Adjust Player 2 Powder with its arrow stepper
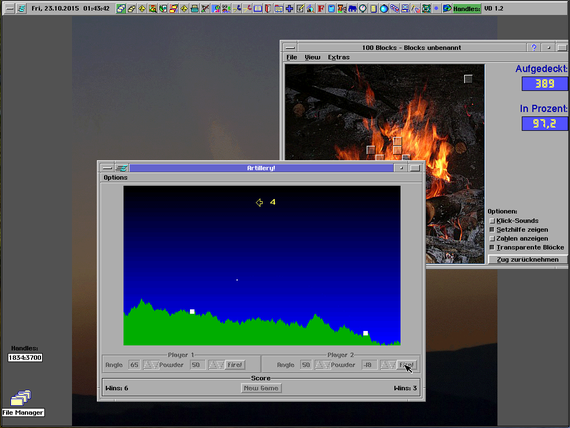Image resolution: width=570 pixels, height=428 pixels. 388,365
